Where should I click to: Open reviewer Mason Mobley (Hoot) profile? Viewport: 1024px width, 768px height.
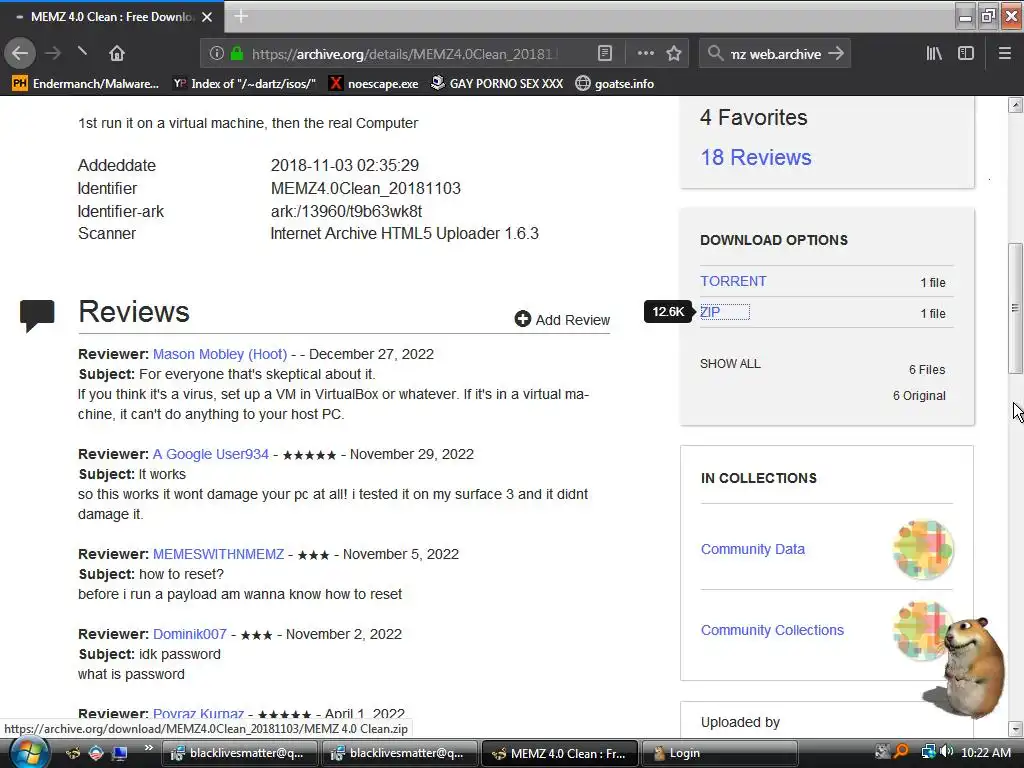pos(220,354)
